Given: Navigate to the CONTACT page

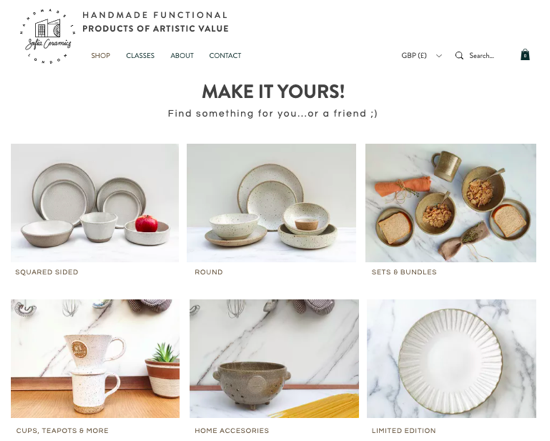Looking at the screenshot, I should point(225,55).
